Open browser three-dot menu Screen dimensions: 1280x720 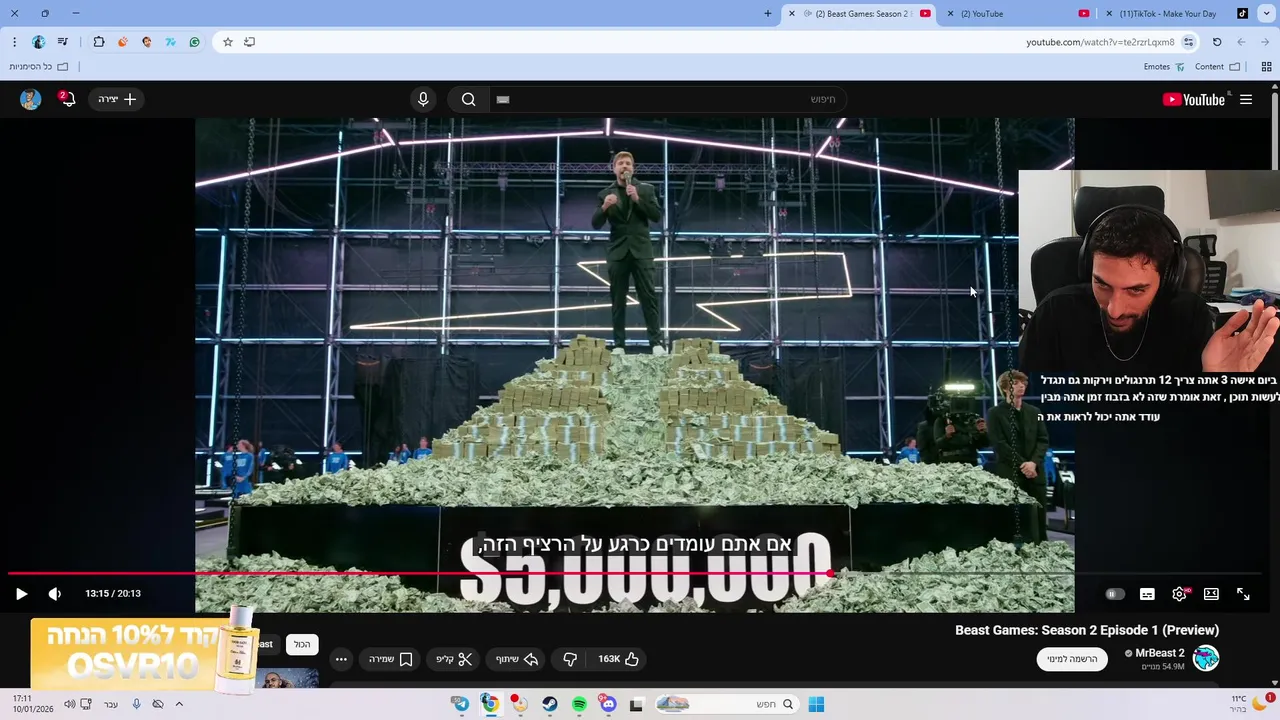[x=14, y=42]
